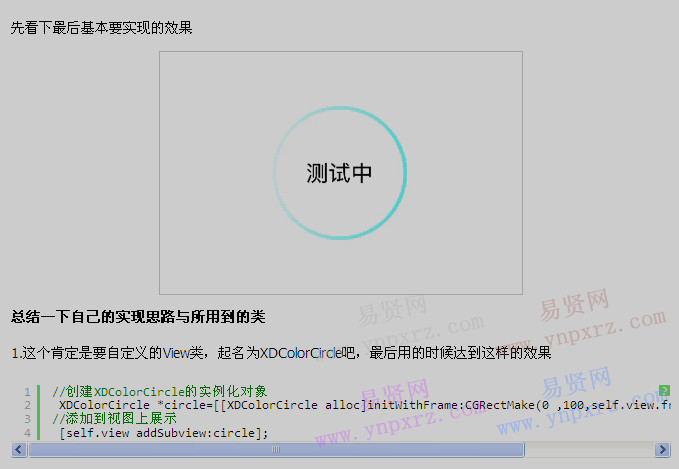Click the code block left scroll arrow
The height and width of the screenshot is (469, 679).
point(19,450)
